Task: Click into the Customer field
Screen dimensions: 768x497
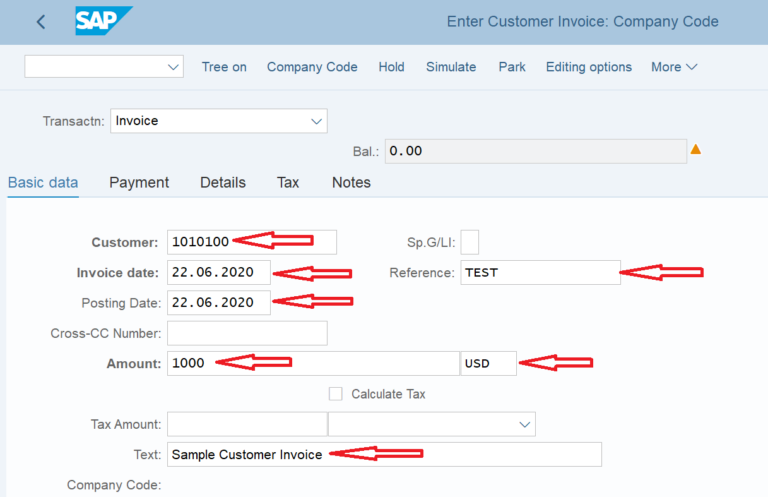Action: click(x=252, y=242)
